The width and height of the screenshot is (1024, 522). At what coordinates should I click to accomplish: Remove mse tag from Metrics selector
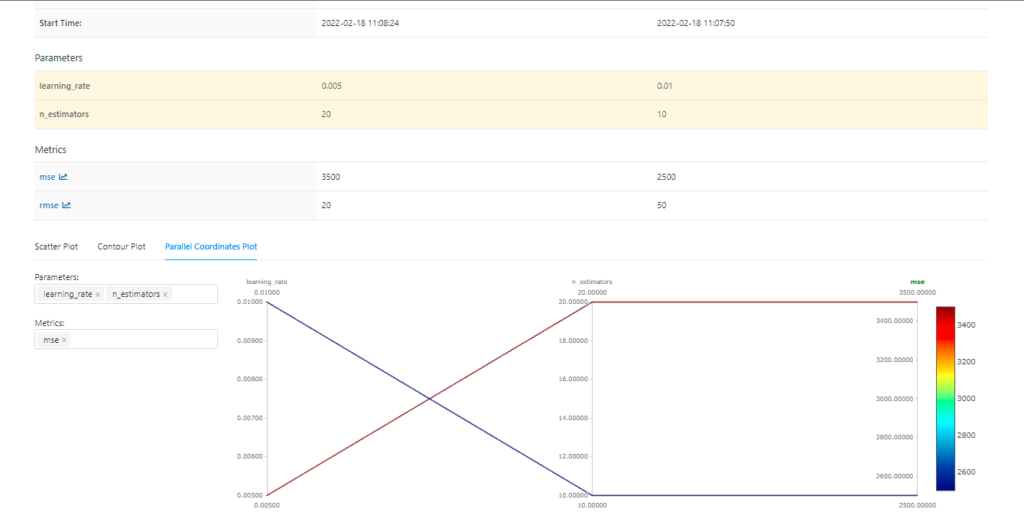point(64,340)
